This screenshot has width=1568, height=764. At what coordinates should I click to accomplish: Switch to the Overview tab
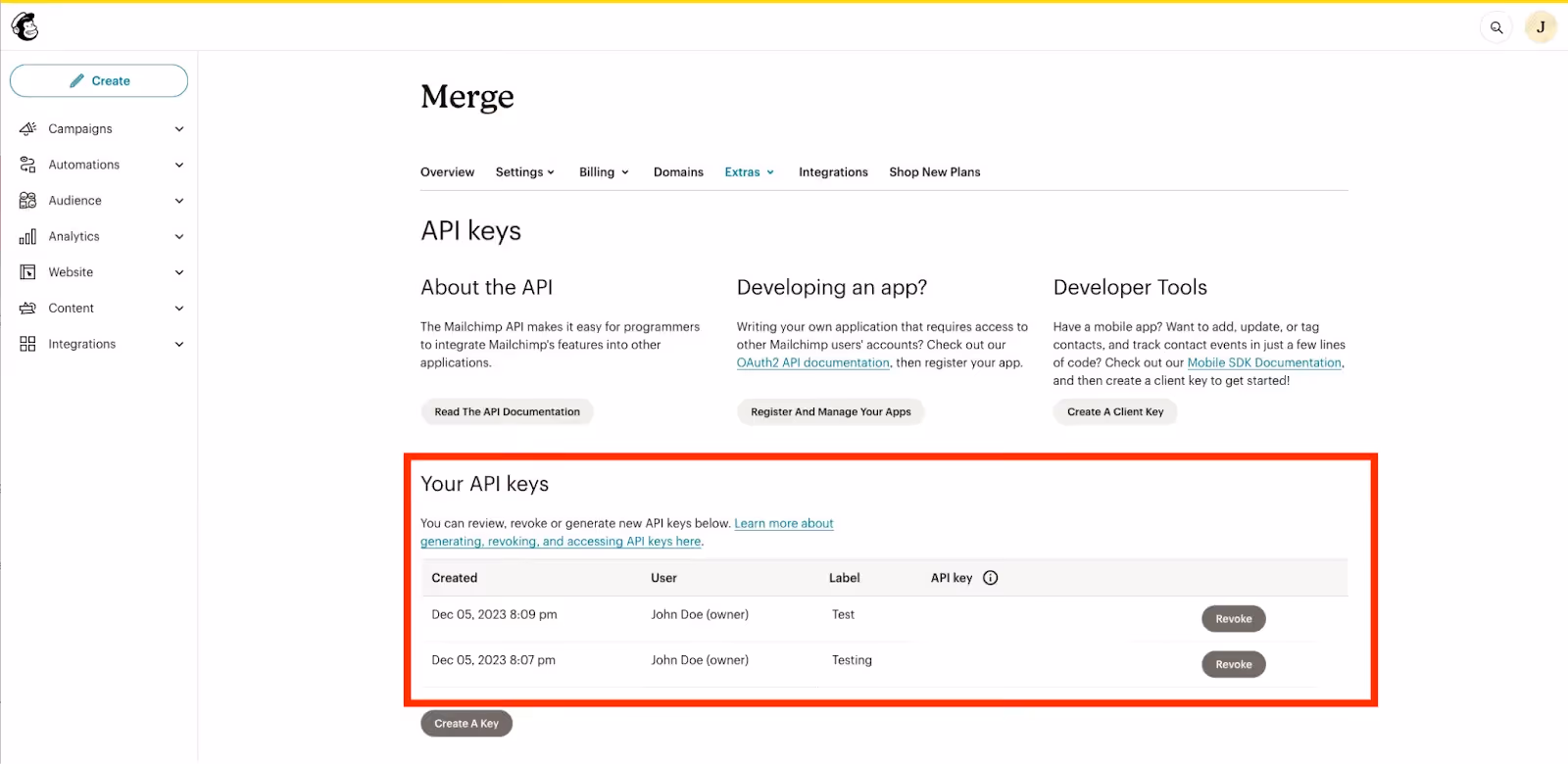coord(447,172)
